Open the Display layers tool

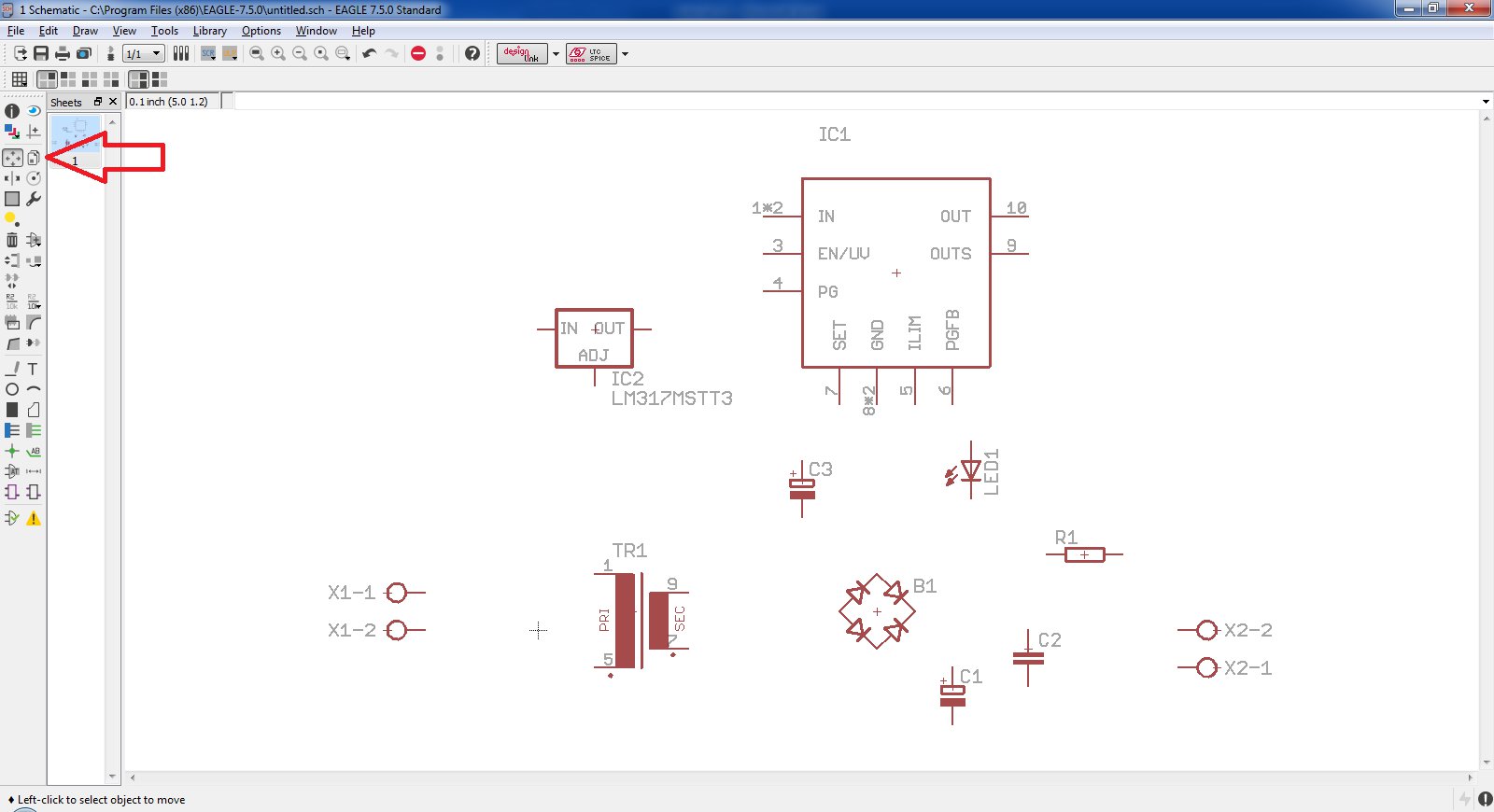(x=12, y=132)
